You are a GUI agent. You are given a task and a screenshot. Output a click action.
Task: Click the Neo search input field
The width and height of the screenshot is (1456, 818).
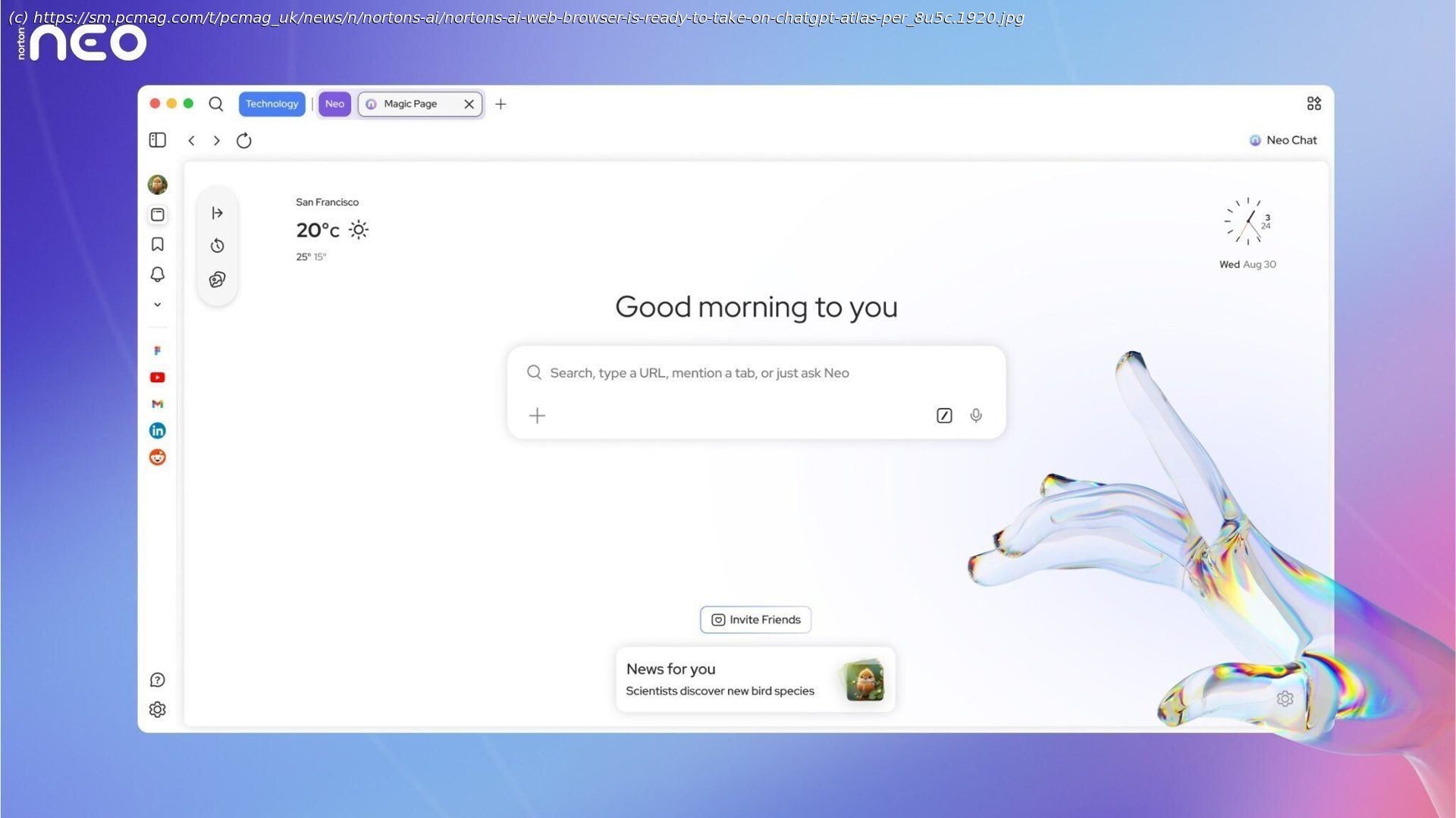(728, 373)
